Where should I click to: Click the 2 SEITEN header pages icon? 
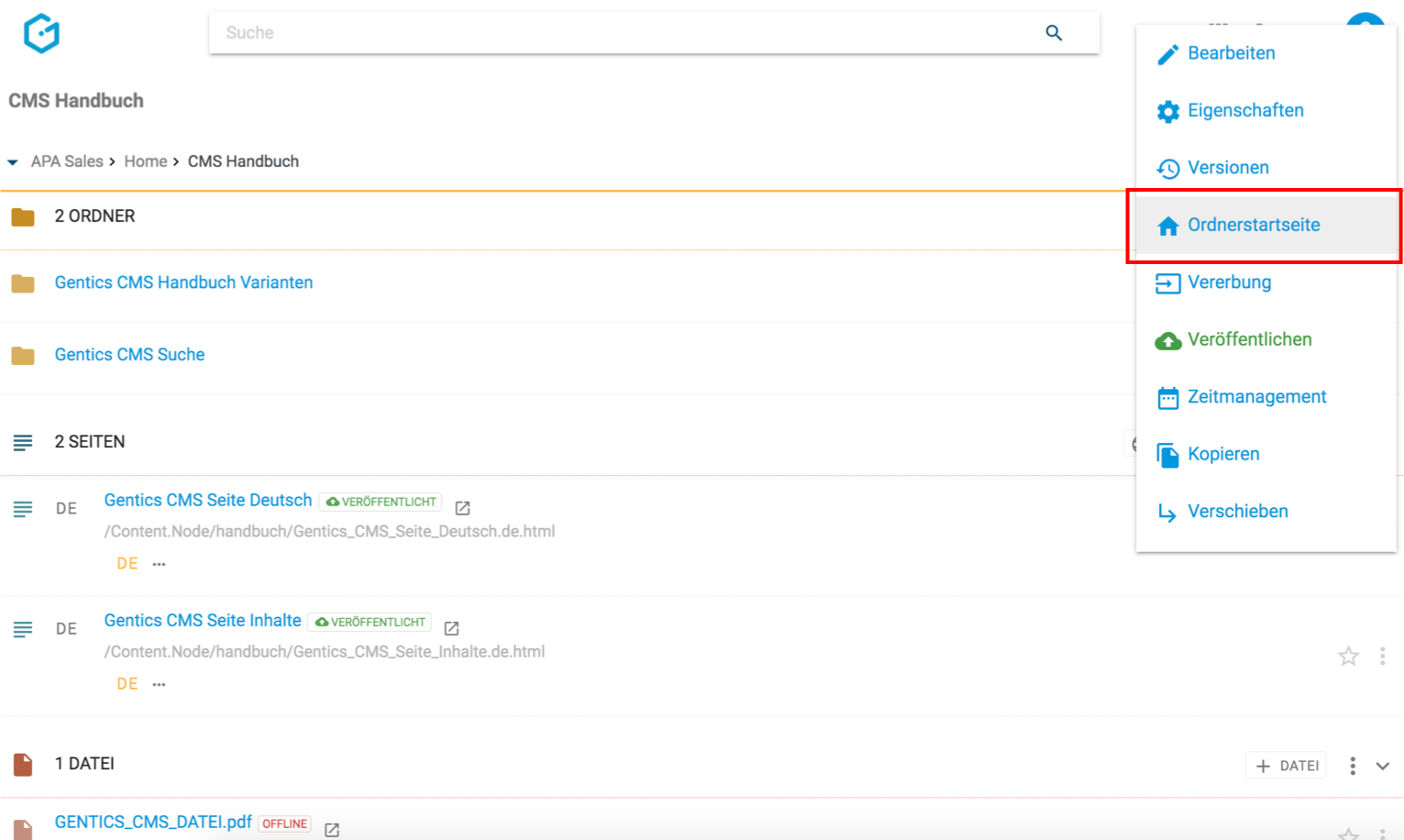[23, 443]
